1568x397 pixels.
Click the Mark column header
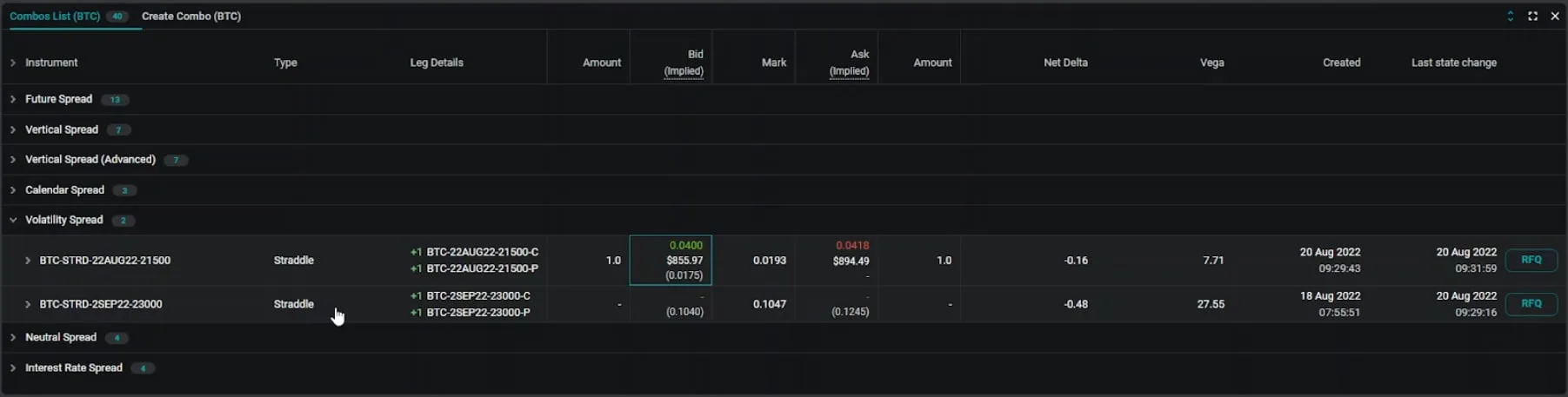(774, 63)
